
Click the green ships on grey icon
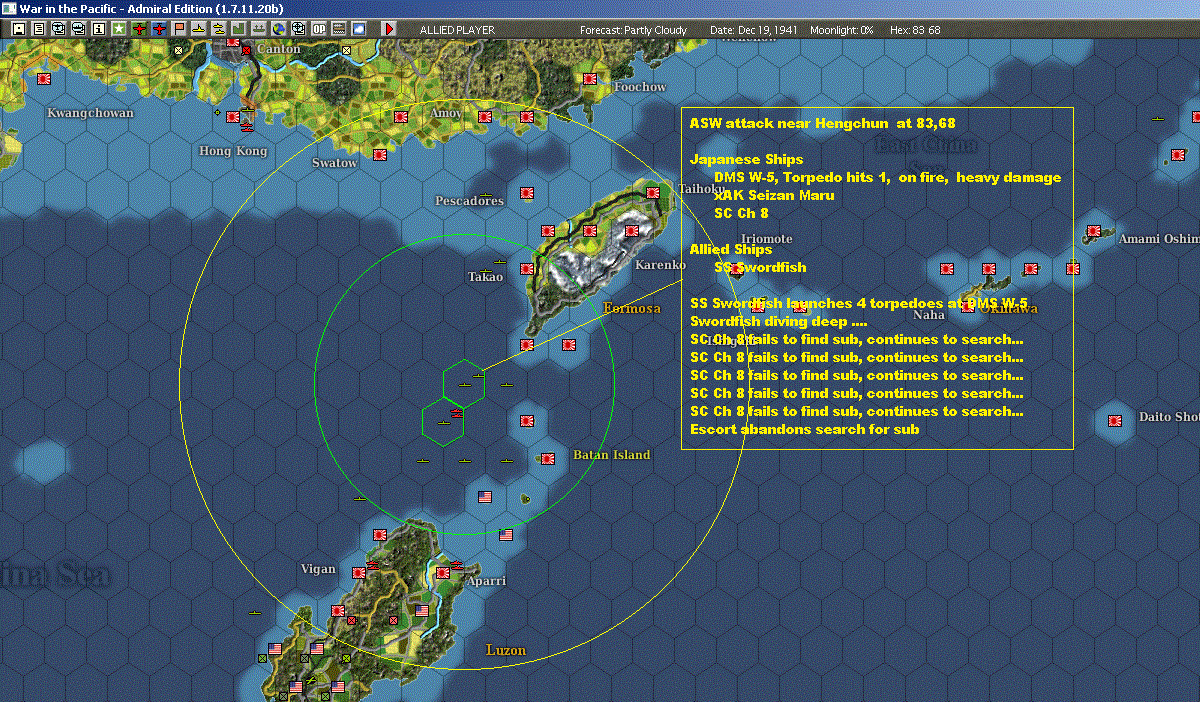259,29
